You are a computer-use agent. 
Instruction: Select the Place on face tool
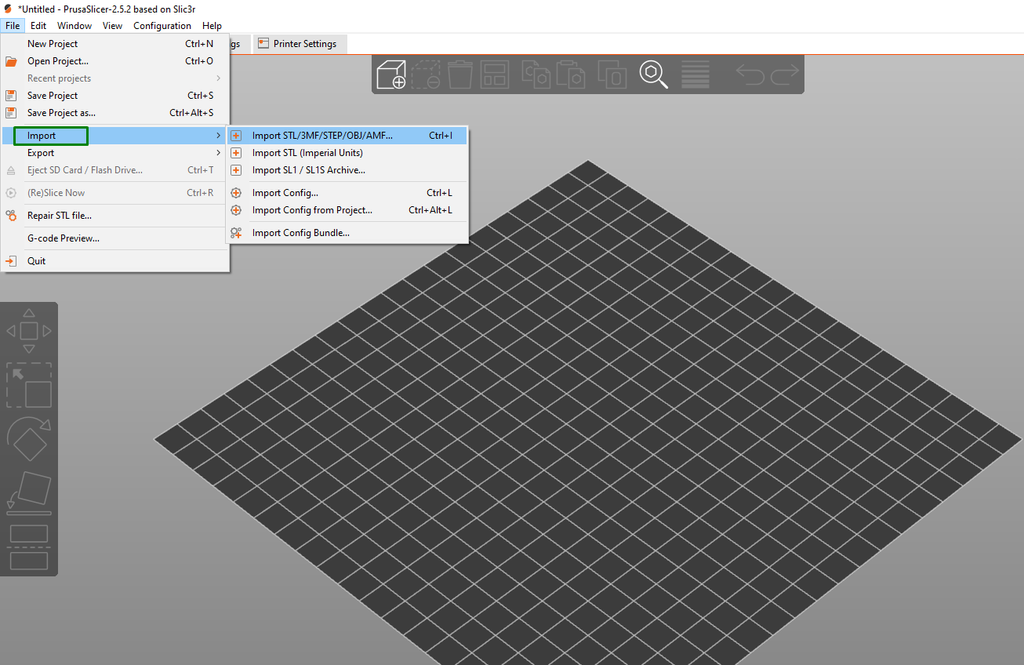coord(29,490)
